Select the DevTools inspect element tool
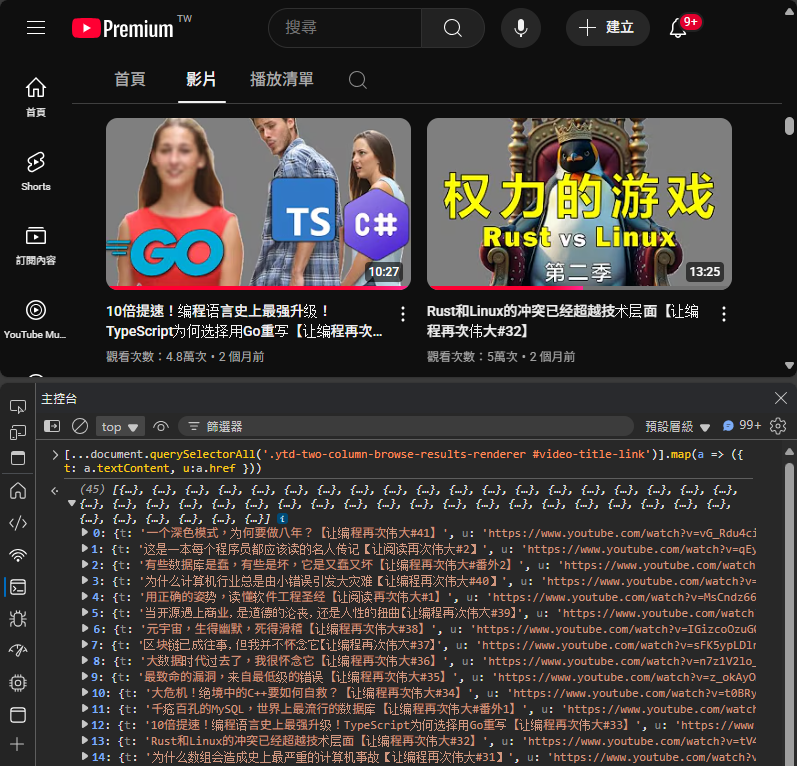 pos(18,406)
